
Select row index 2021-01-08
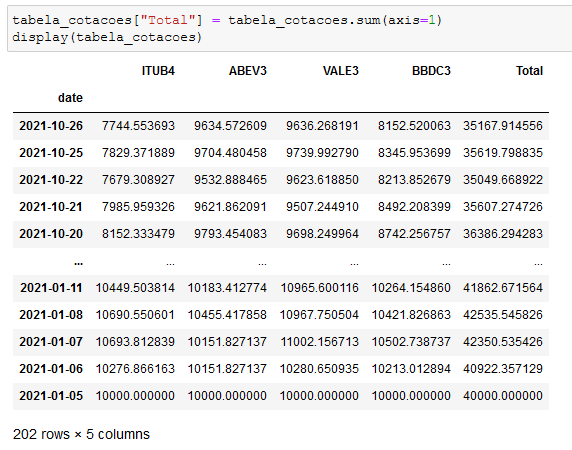coord(51,315)
